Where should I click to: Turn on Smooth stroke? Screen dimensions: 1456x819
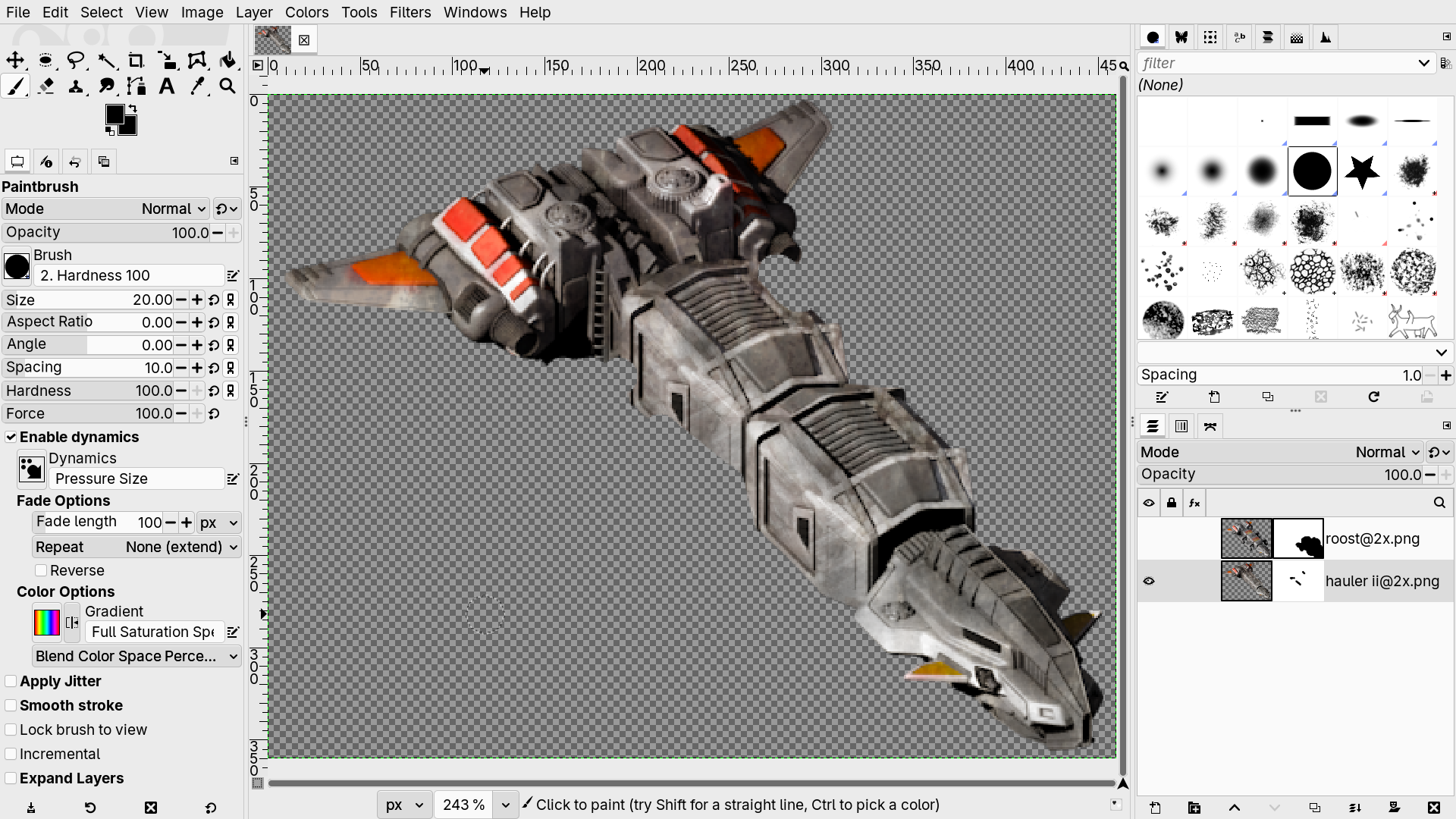click(11, 705)
